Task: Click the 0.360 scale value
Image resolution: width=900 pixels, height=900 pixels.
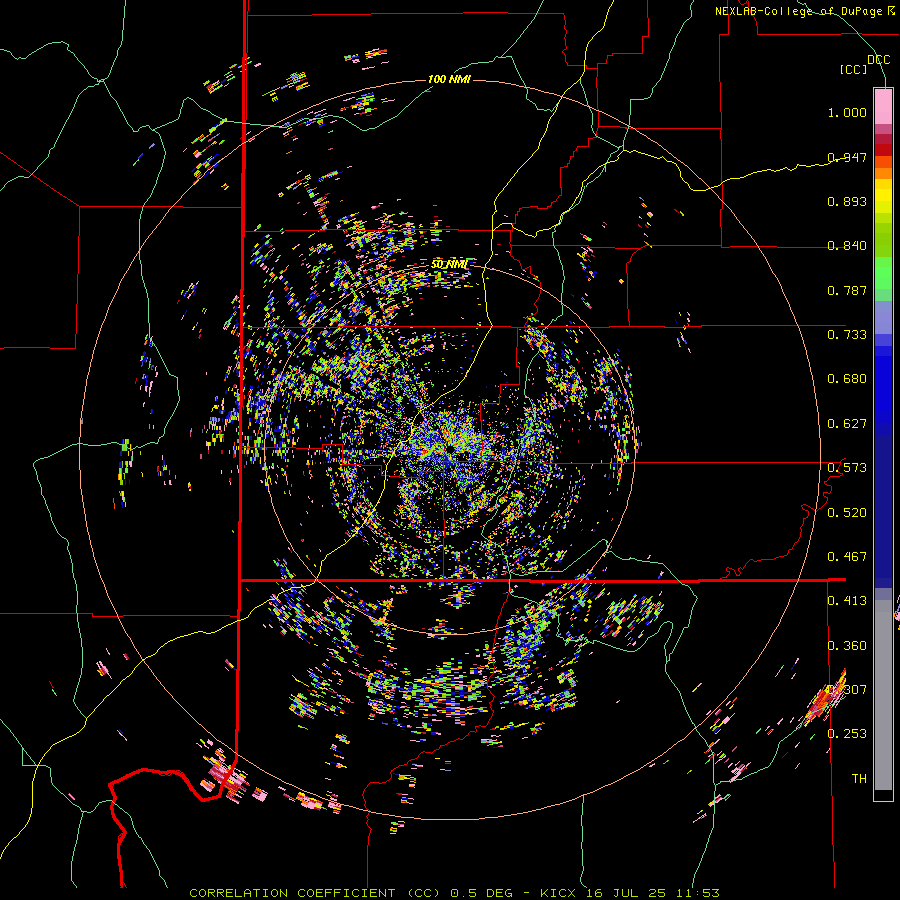Action: [x=847, y=646]
